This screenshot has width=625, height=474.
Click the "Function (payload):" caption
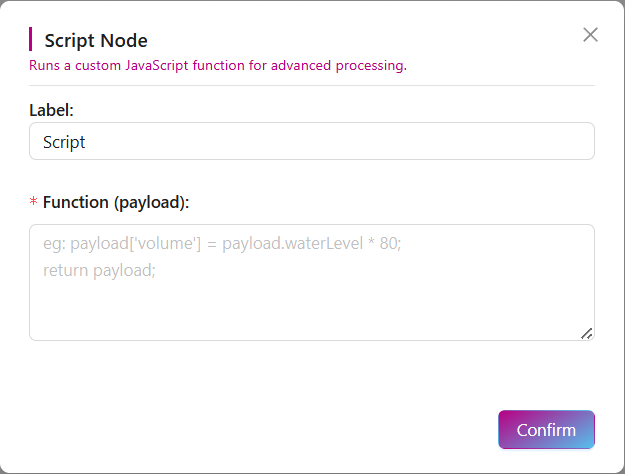point(116,202)
